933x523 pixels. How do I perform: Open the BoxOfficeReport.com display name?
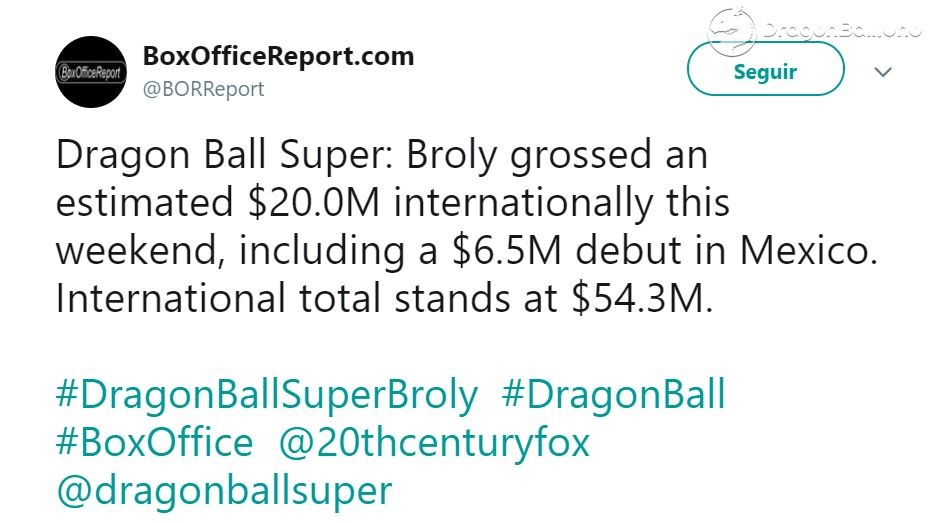(278, 57)
